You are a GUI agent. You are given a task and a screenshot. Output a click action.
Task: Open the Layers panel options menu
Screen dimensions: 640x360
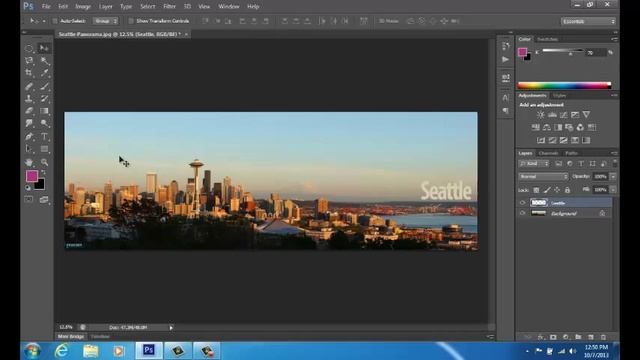(614, 153)
